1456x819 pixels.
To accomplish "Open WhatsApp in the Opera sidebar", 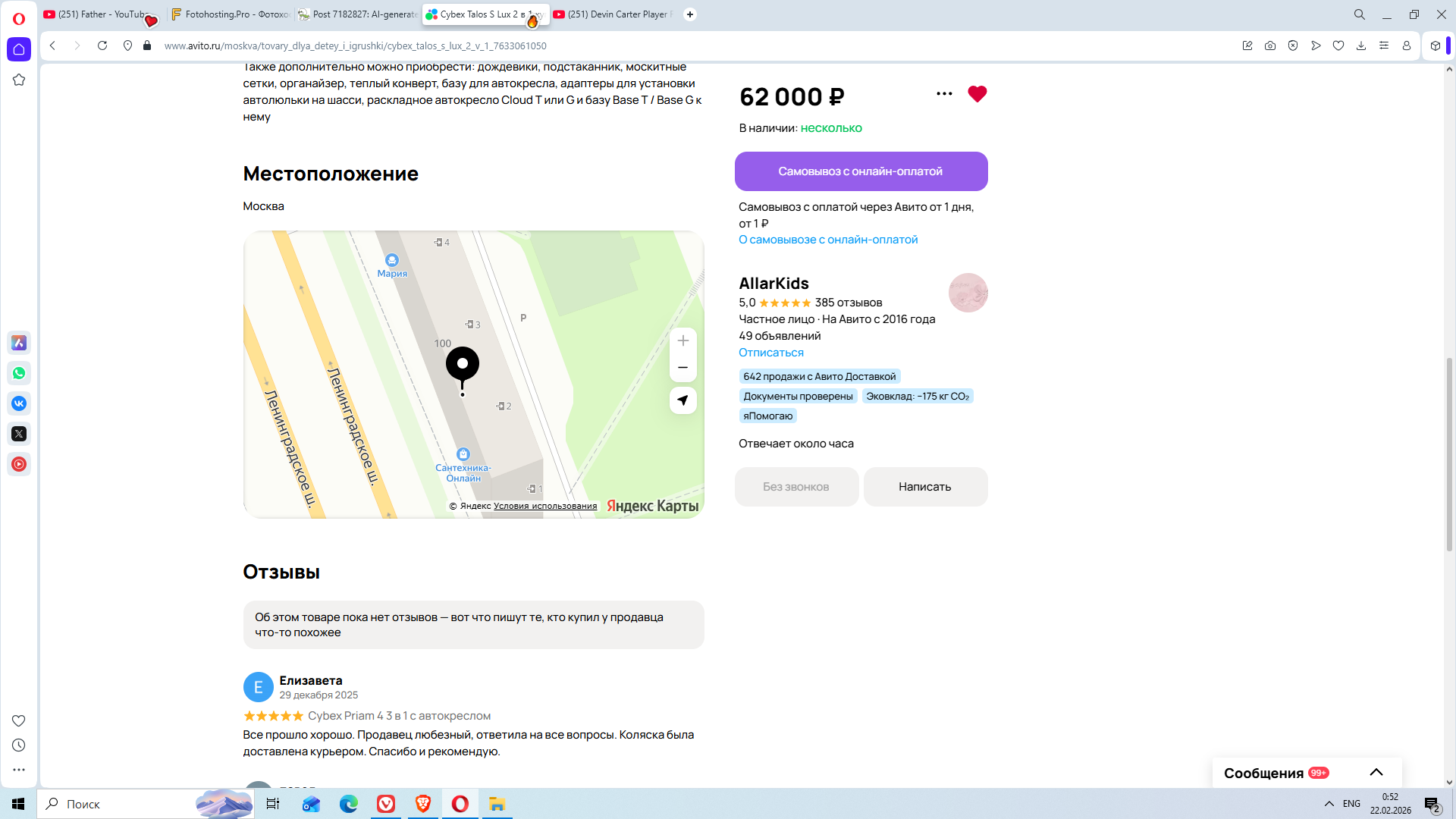I will coord(19,373).
